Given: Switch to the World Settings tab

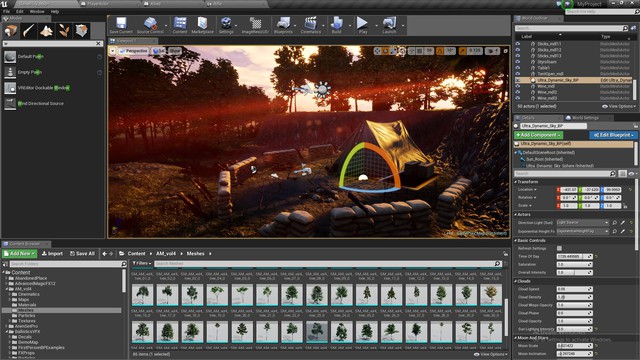Looking at the screenshot, I should (x=585, y=118).
